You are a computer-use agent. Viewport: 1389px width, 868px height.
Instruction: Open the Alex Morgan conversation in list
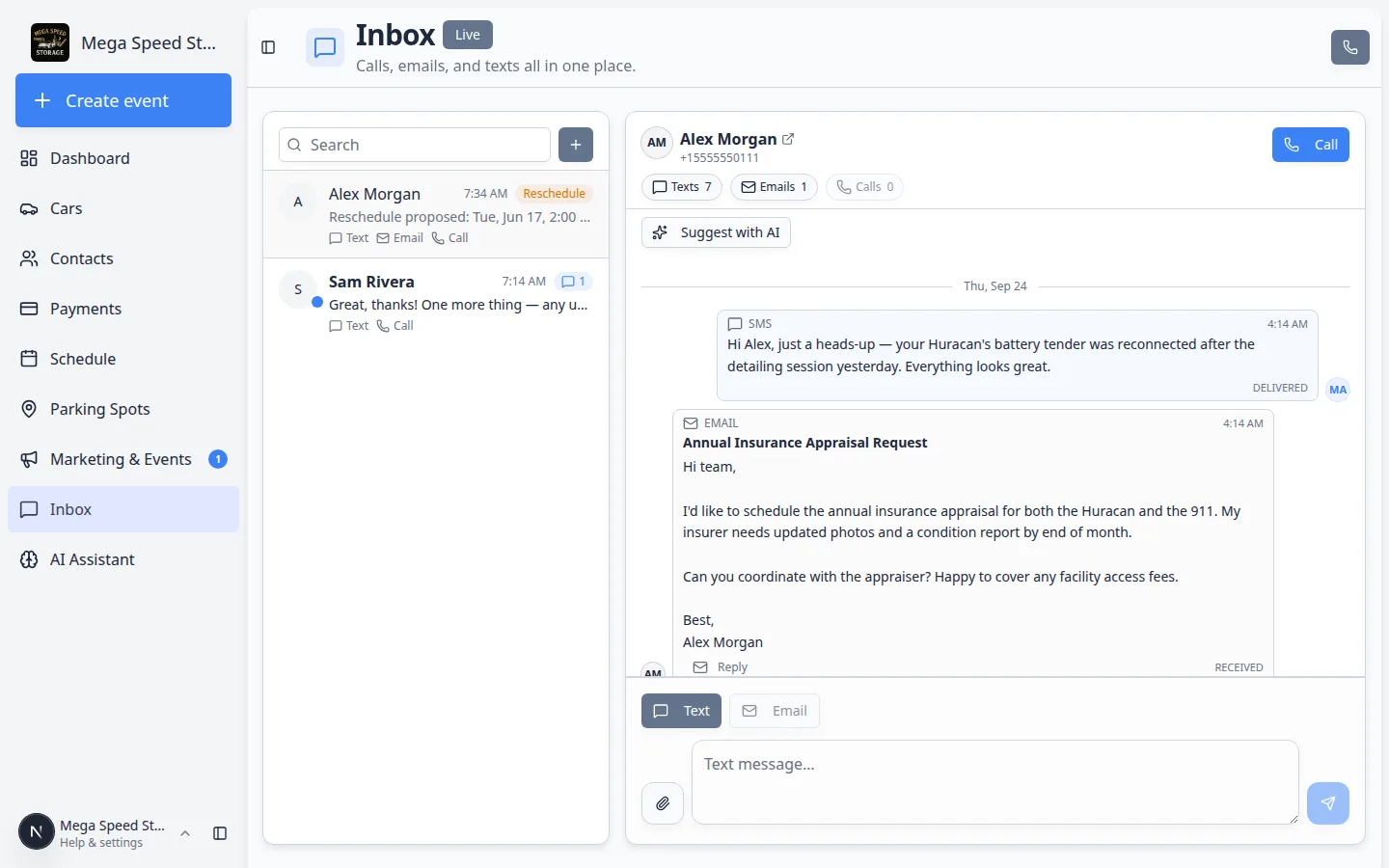pos(436,214)
